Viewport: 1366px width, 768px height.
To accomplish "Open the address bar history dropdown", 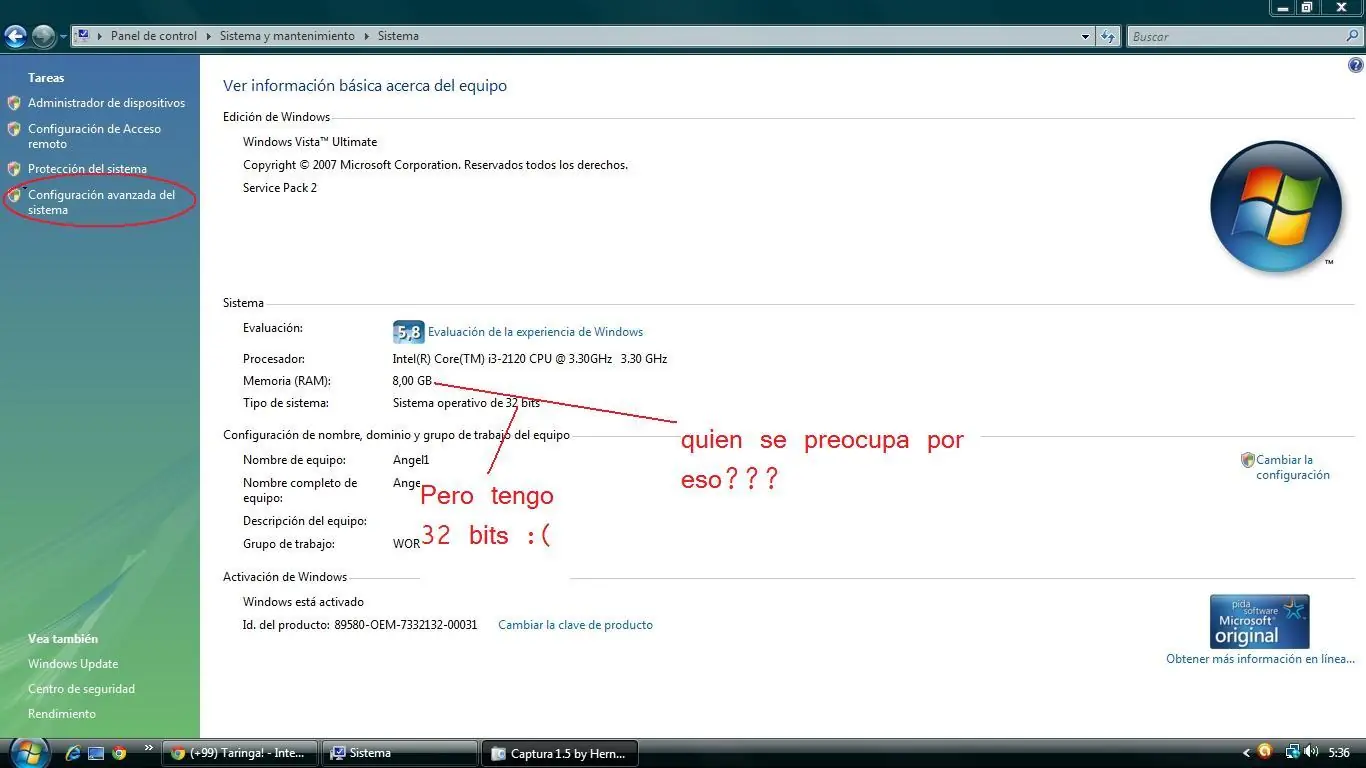I will [x=1085, y=36].
